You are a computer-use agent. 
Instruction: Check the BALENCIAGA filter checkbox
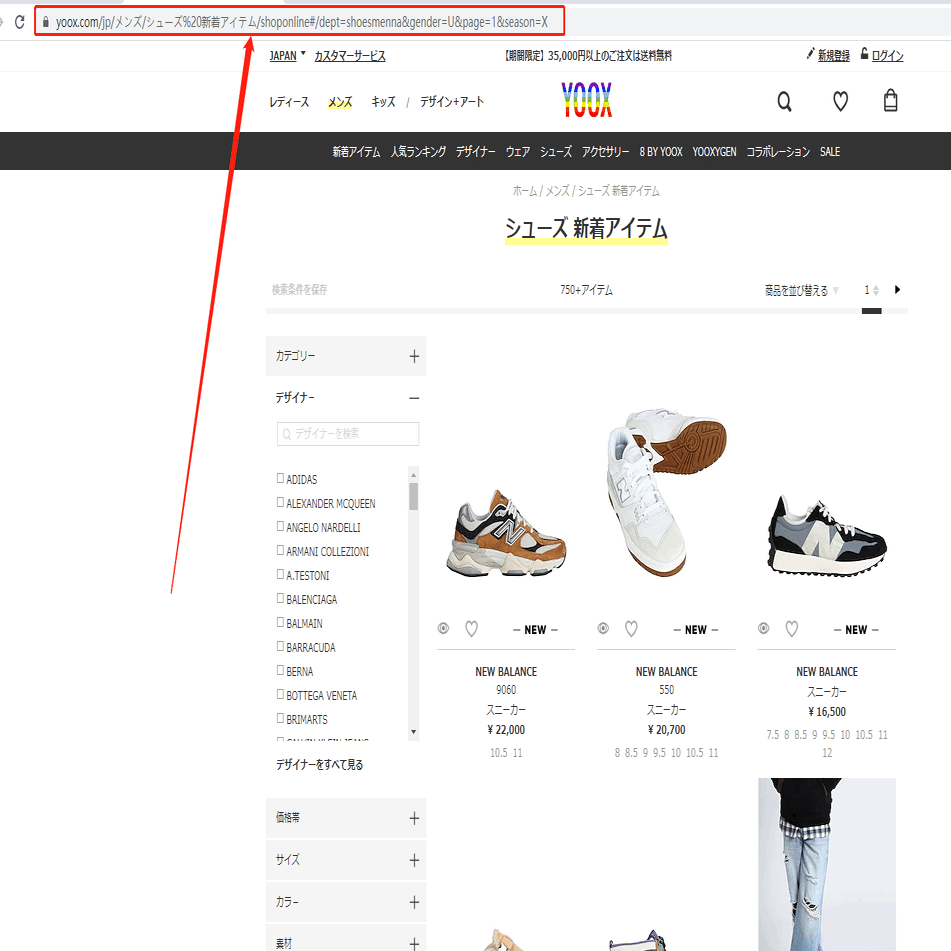[x=279, y=599]
